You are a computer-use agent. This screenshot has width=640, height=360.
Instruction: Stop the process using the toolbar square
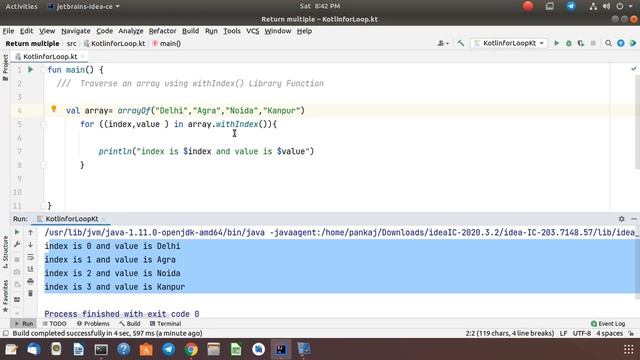click(x=593, y=43)
